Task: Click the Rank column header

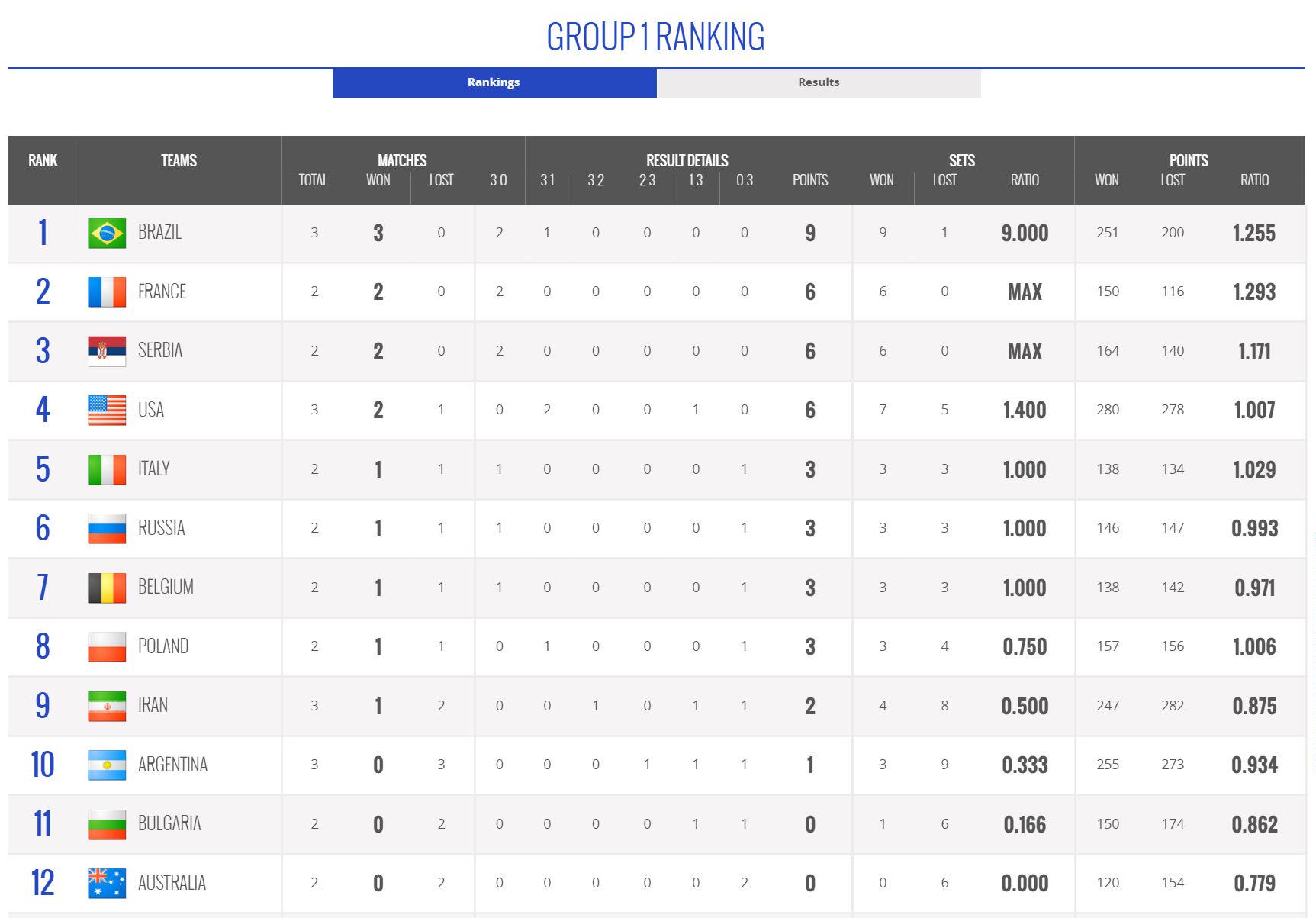Action: (x=43, y=160)
